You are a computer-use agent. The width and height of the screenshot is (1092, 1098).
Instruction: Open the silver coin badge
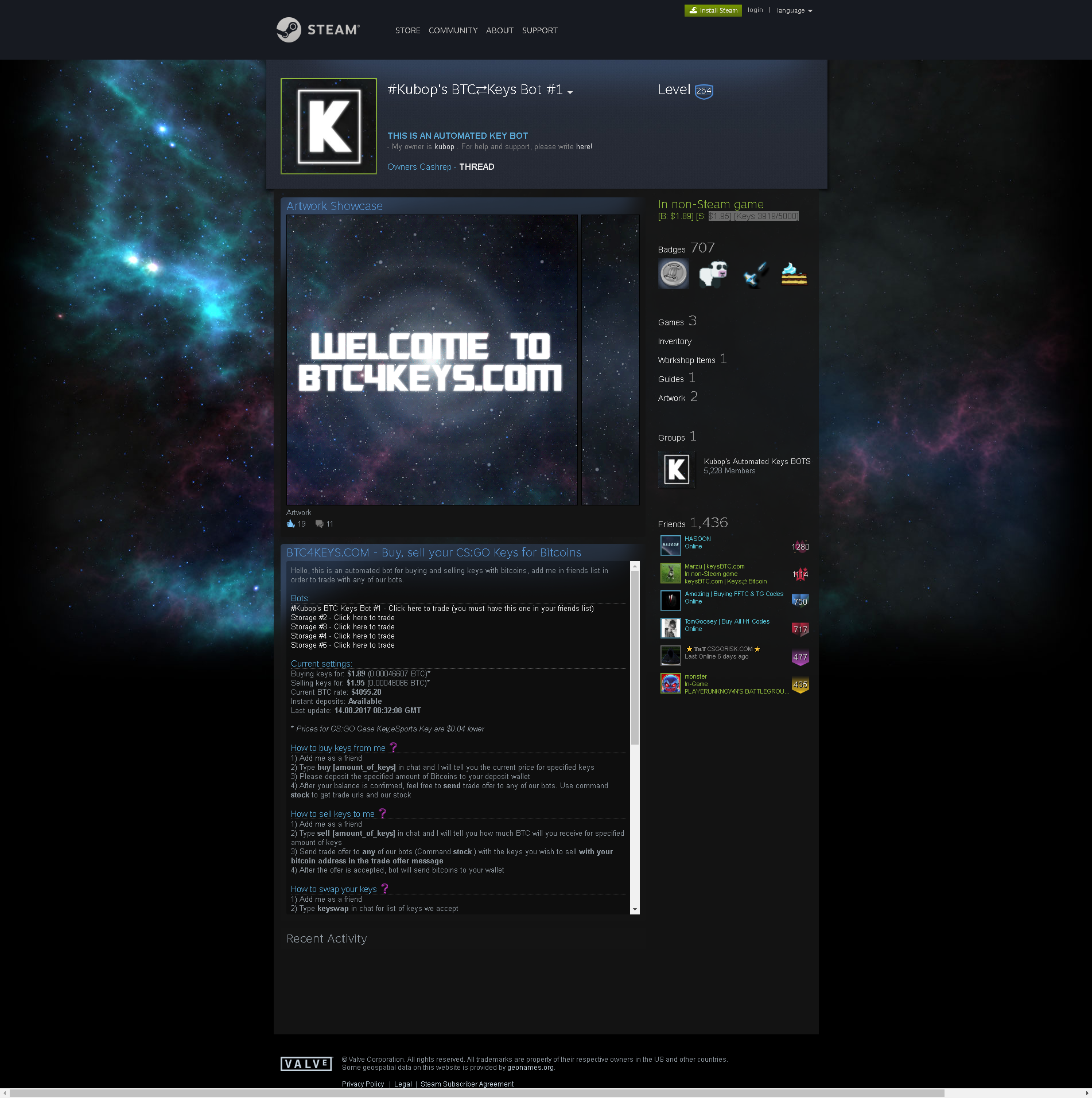674,273
